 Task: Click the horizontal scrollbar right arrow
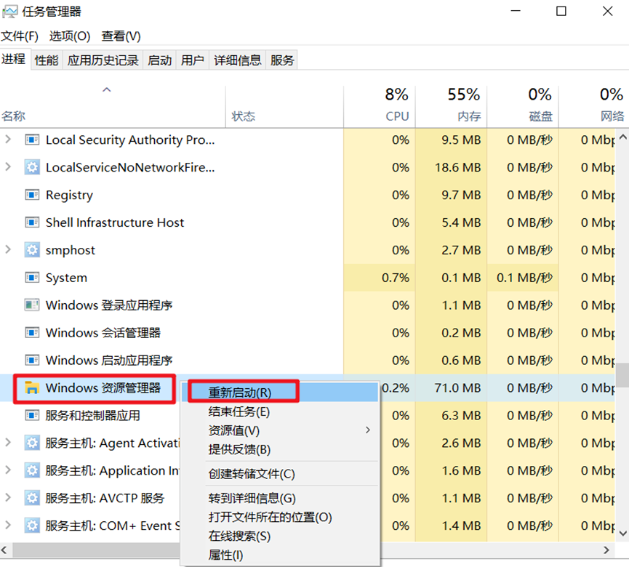pos(607,550)
